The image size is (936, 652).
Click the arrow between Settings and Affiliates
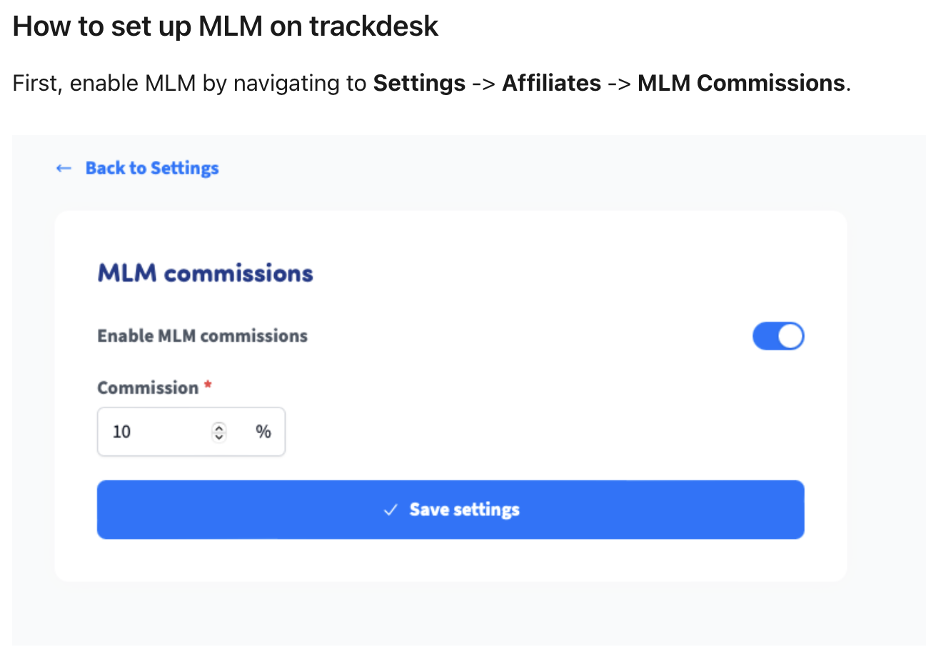484,84
